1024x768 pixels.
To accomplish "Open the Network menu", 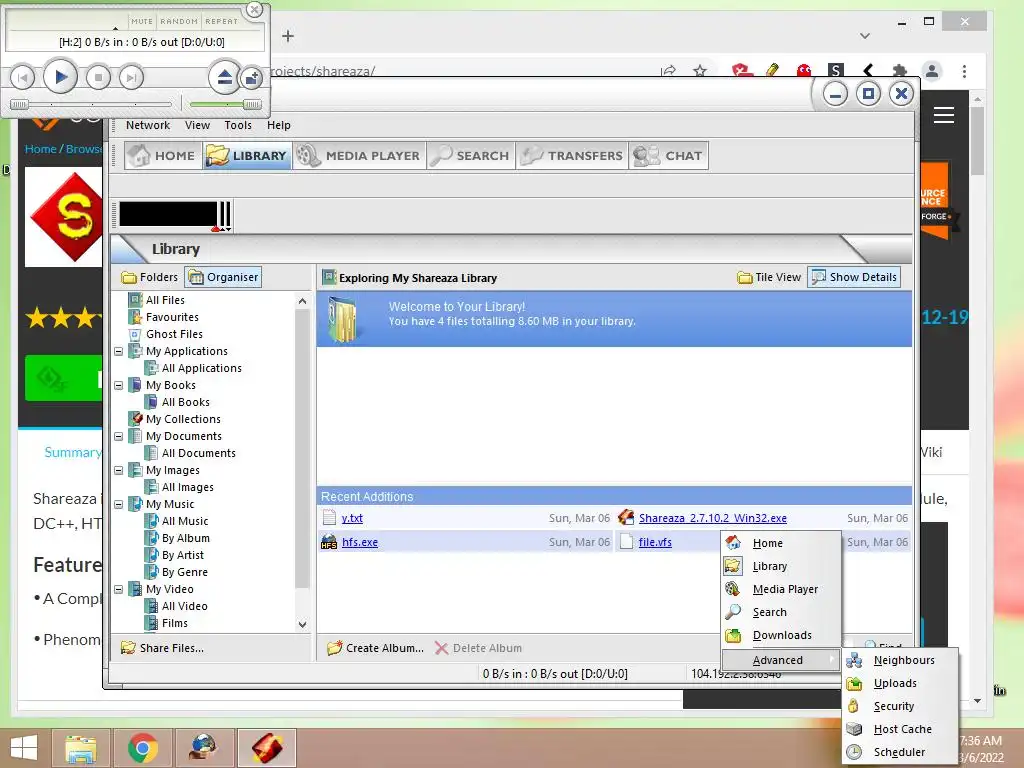I will [148, 125].
